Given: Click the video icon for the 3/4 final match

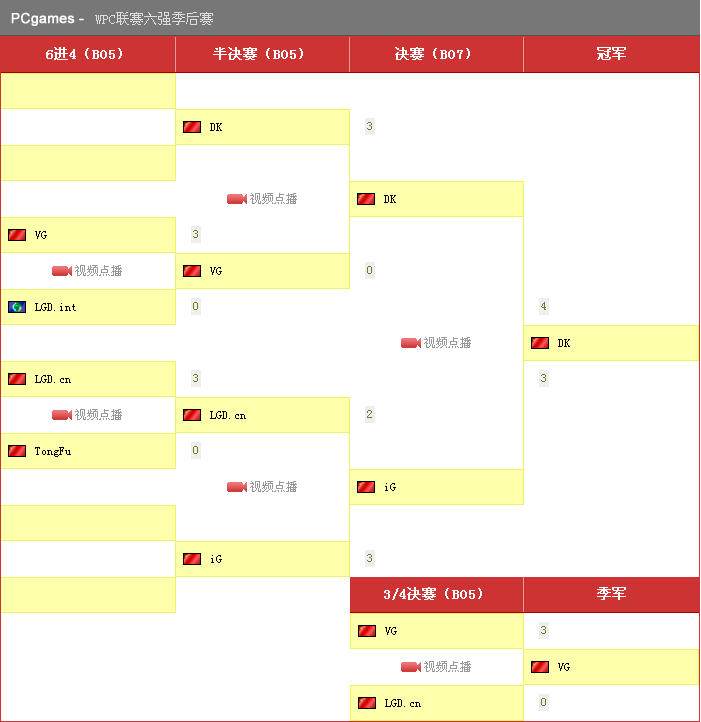Looking at the screenshot, I should 411,667.
